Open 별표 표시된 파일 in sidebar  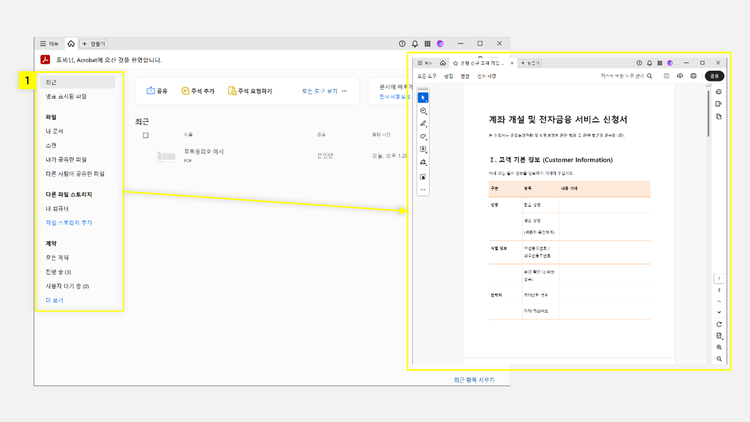(x=66, y=97)
